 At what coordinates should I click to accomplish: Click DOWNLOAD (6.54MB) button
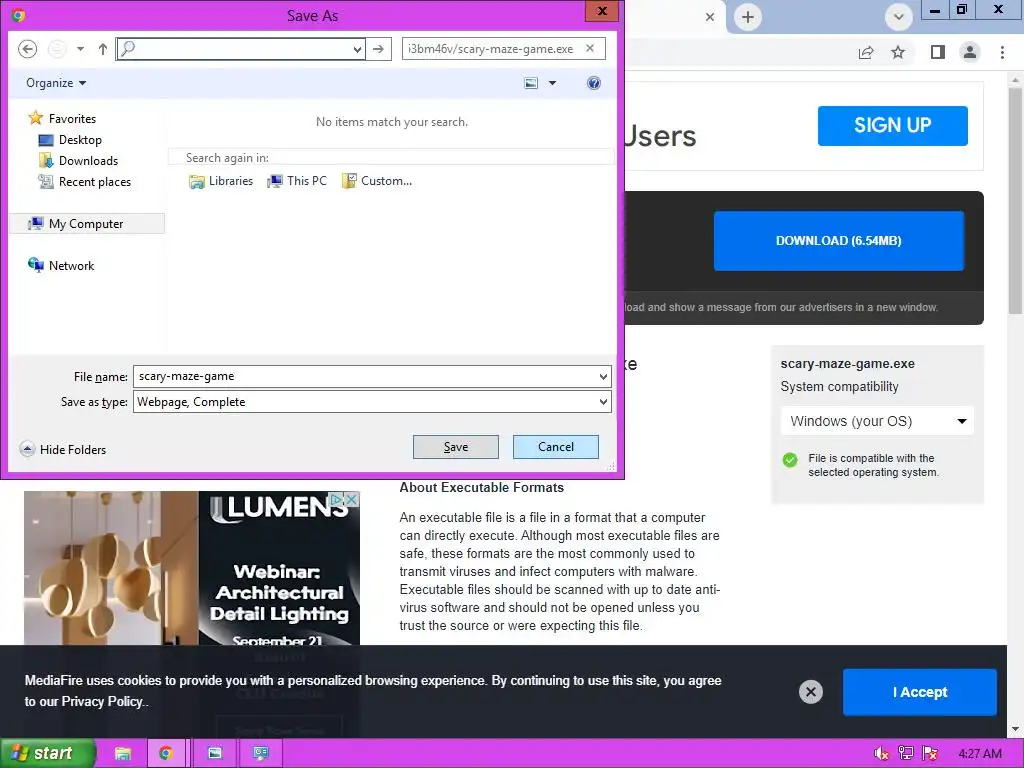point(839,240)
